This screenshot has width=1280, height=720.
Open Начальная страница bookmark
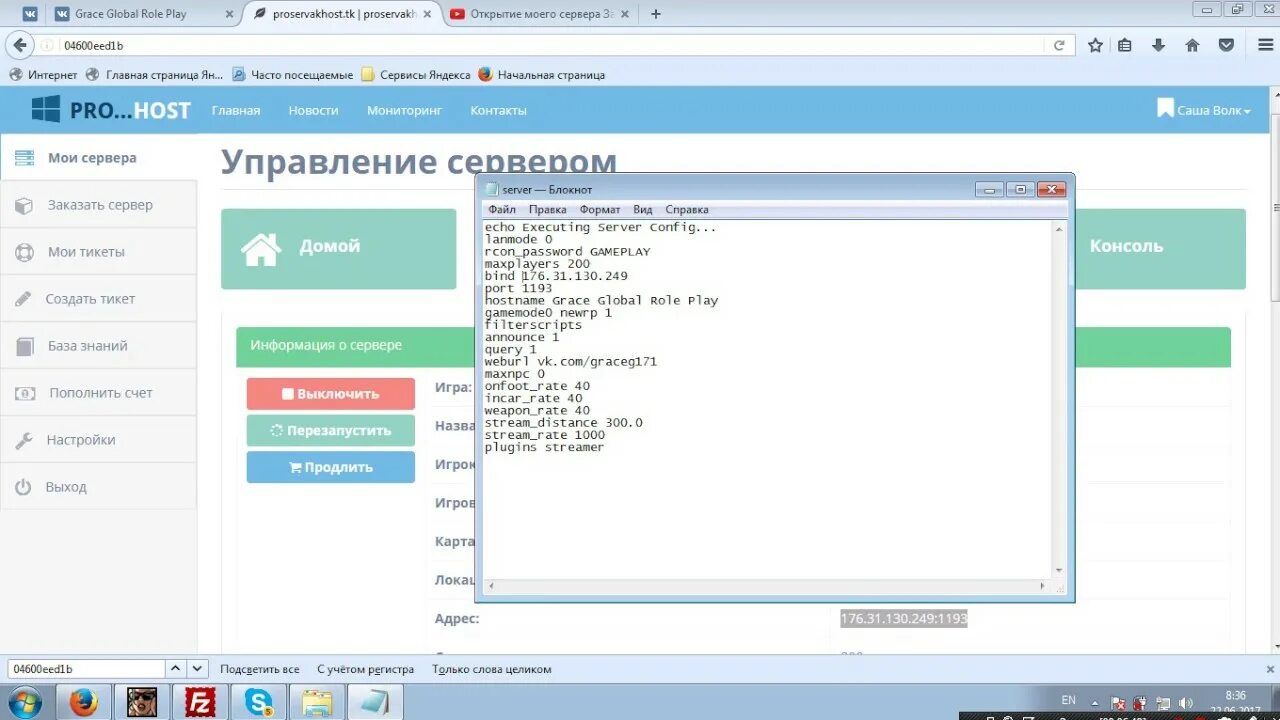click(x=541, y=75)
